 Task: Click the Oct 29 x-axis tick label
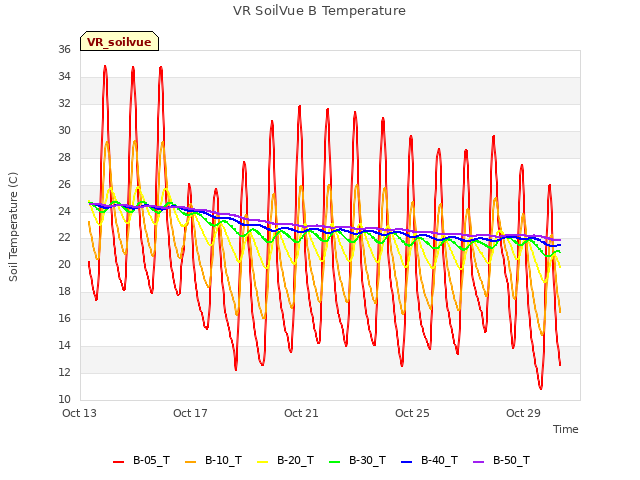click(x=523, y=413)
